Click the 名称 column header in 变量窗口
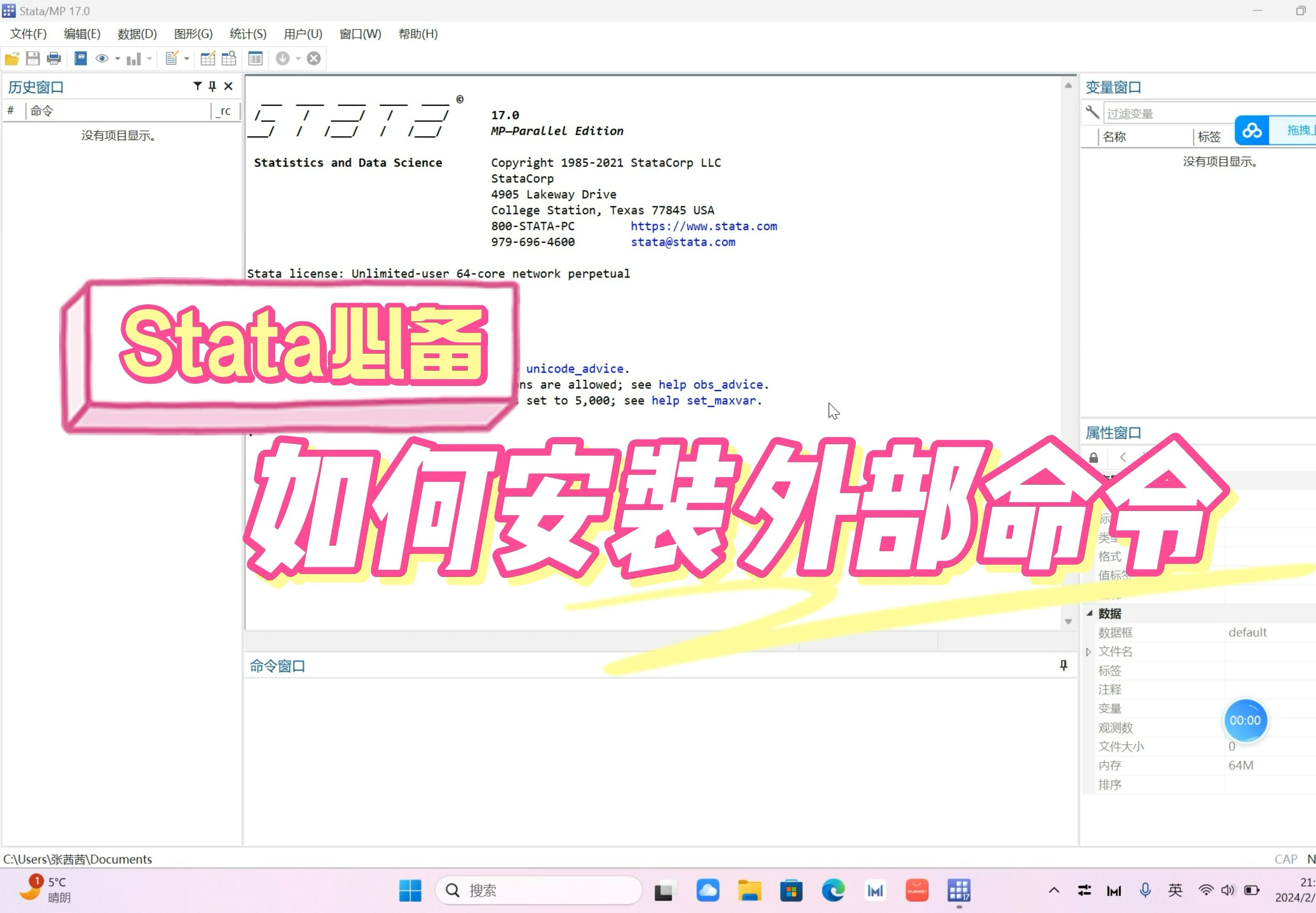The height and width of the screenshot is (913, 1316). [x=1145, y=137]
